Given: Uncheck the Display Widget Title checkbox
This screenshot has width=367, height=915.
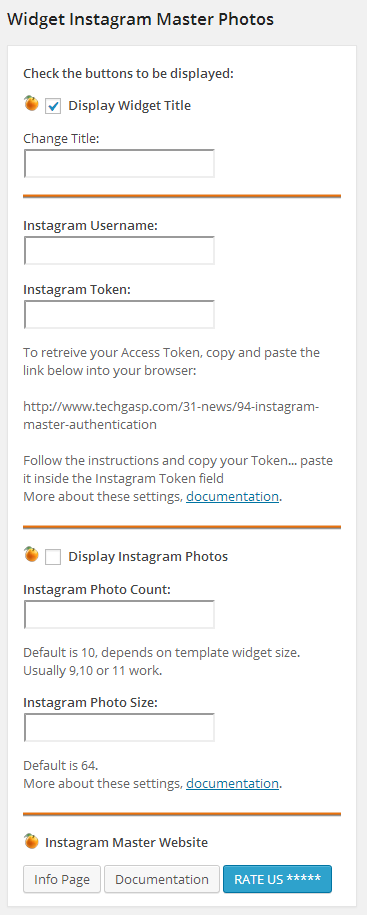Looking at the screenshot, I should click(x=53, y=106).
